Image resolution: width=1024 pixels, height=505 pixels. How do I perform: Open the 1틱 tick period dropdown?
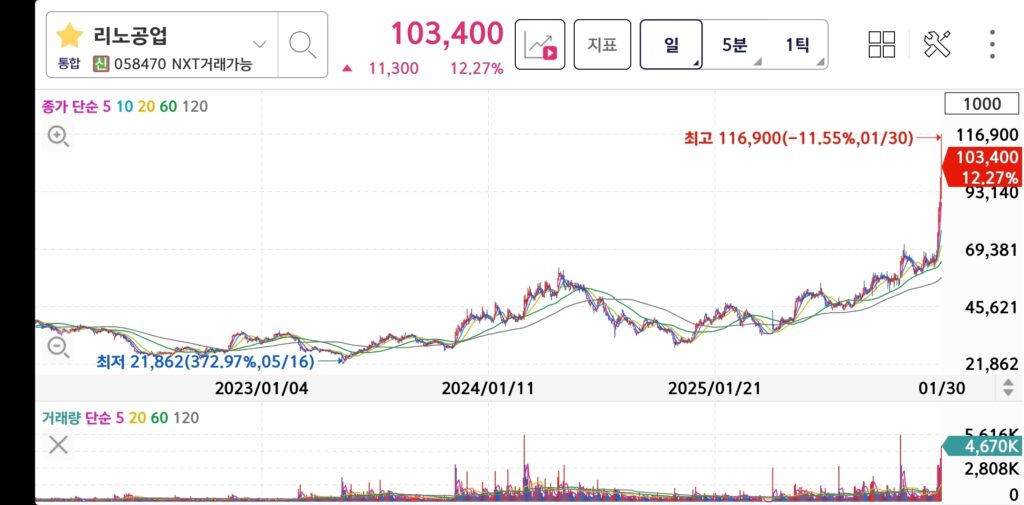click(x=797, y=45)
